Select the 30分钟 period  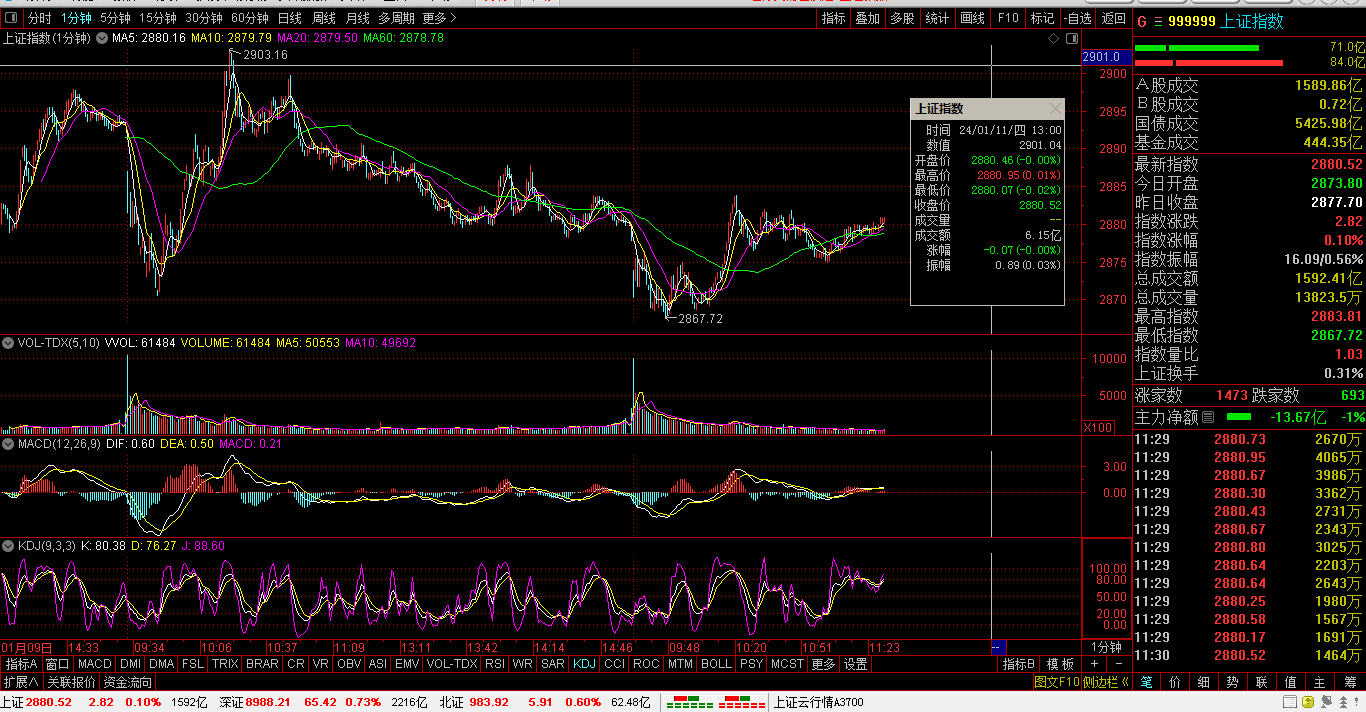coord(204,18)
